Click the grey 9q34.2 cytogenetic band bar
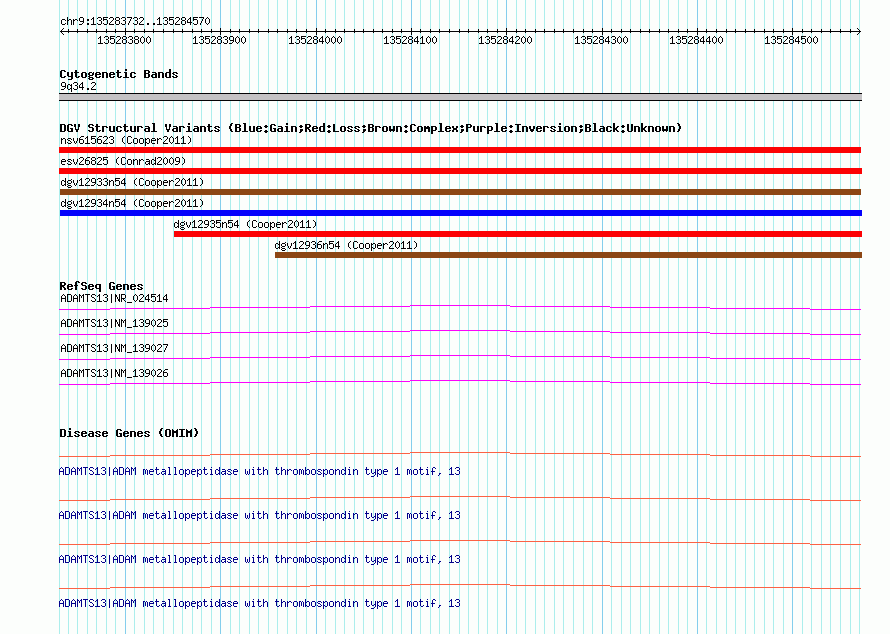 [x=460, y=97]
